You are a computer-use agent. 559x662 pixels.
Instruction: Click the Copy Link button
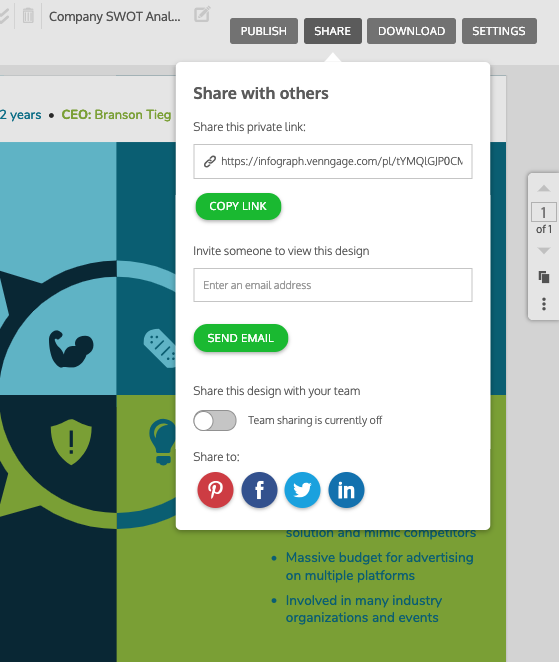coord(238,206)
